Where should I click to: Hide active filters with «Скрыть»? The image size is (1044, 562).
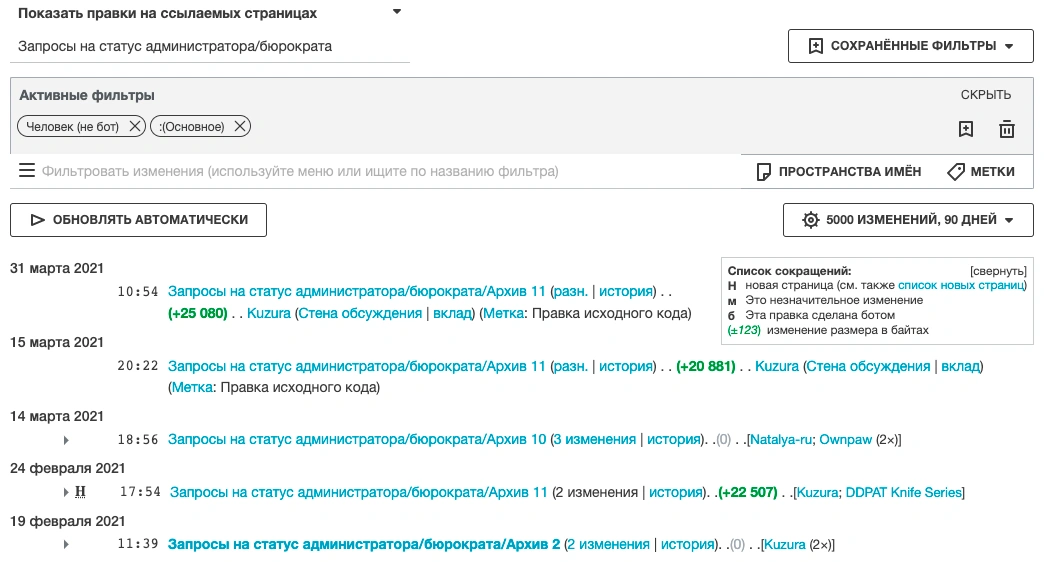click(986, 95)
